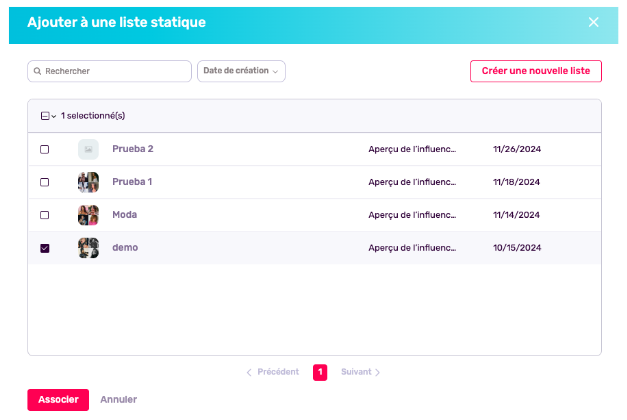Open the Date de création dropdown
627x420 pixels.
[x=242, y=71]
